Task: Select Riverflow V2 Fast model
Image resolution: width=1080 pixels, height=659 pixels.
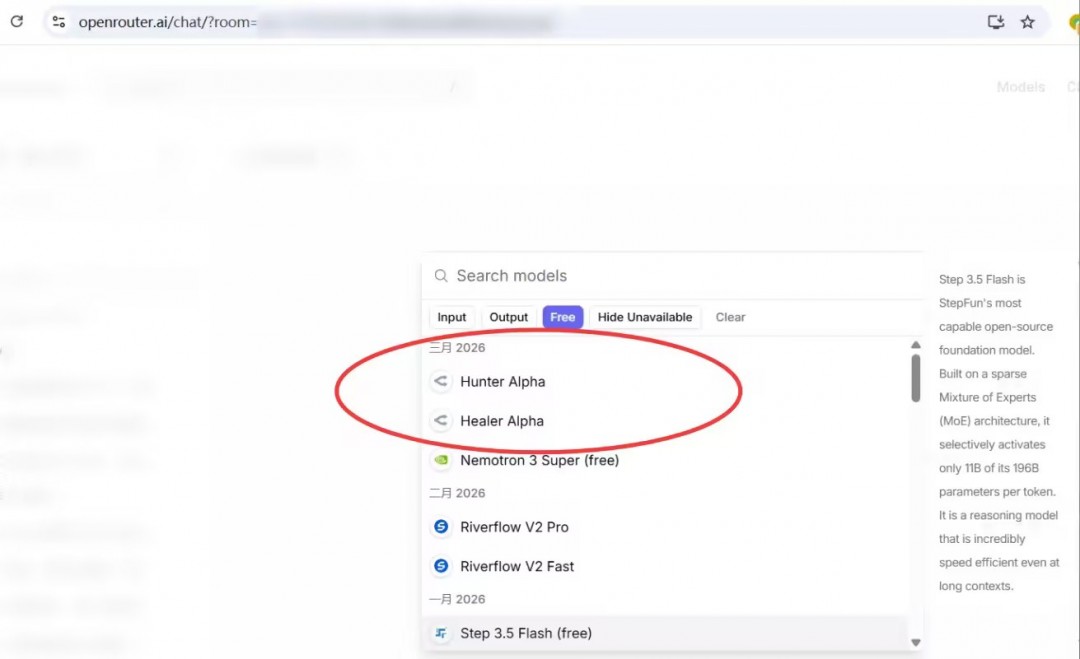Action: (666, 566)
